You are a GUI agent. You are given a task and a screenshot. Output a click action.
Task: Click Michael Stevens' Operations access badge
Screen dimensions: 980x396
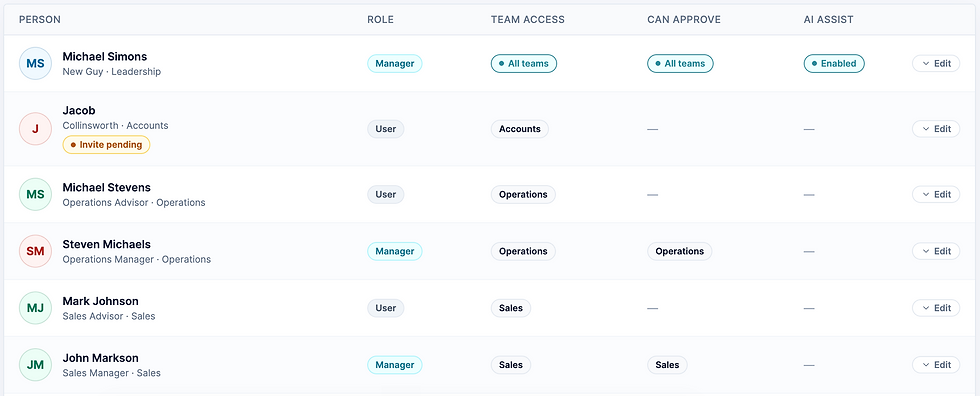pos(523,195)
